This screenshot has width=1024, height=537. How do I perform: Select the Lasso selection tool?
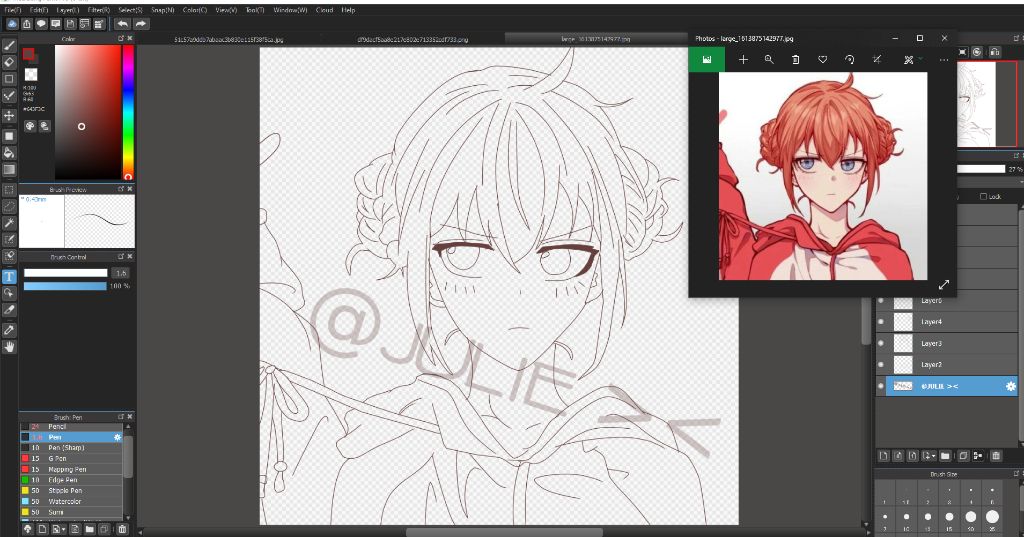(9, 206)
